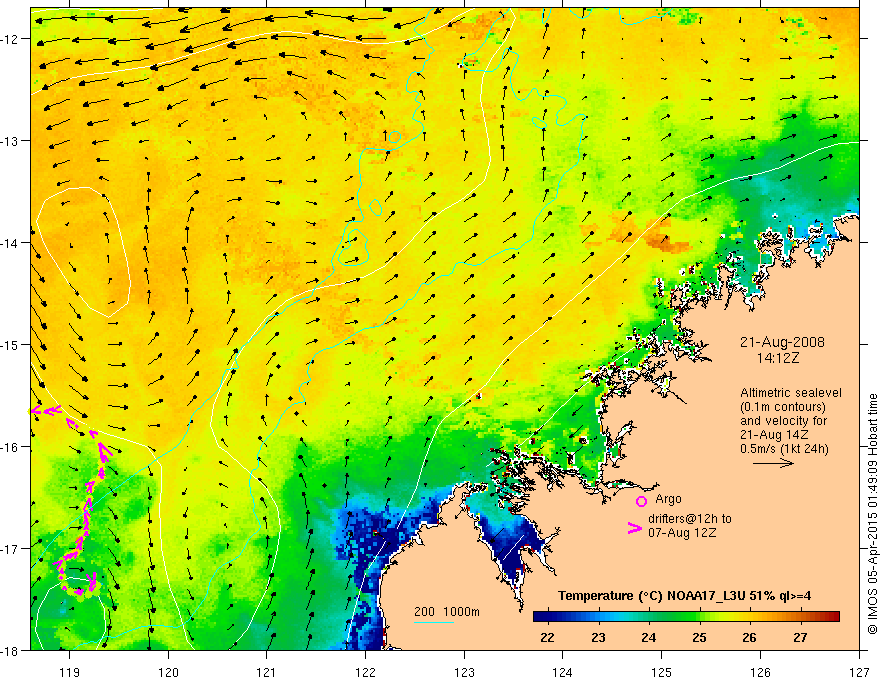Click the IMOS copyright timestamp text
Image resolution: width=880 pixels, height=680 pixels.
[x=872, y=514]
